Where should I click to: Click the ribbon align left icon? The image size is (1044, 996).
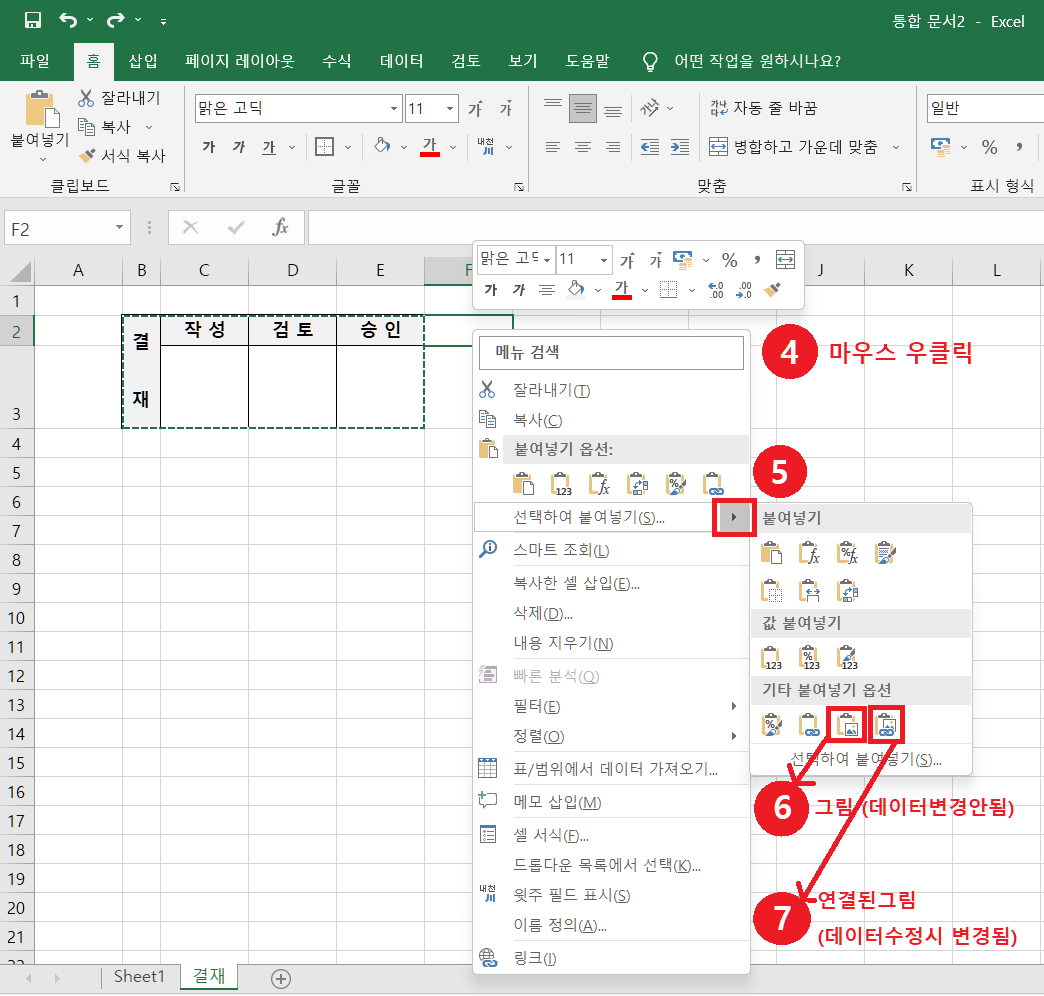pyautogui.click(x=553, y=146)
